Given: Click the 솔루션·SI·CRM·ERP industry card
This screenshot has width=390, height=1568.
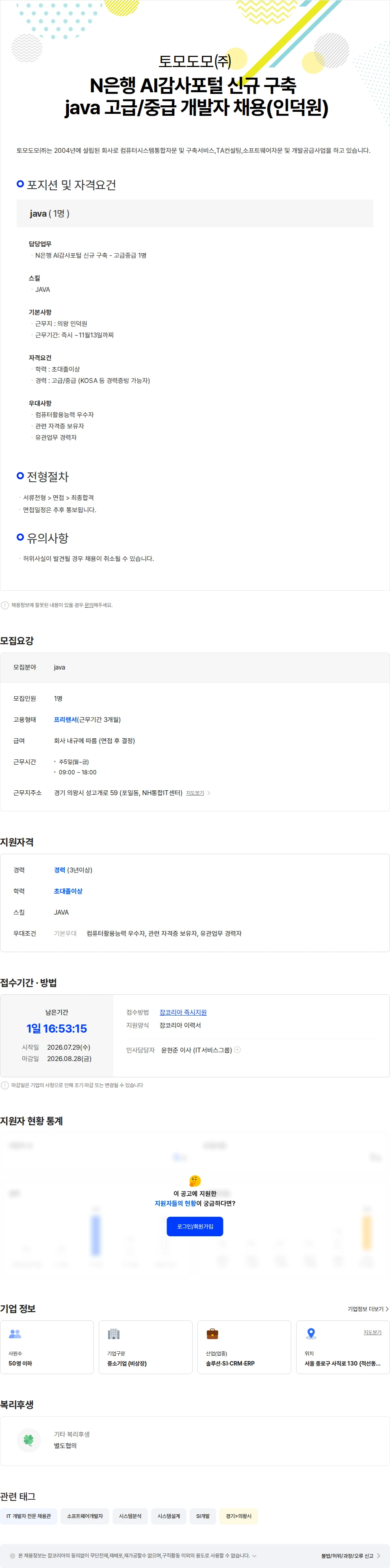Looking at the screenshot, I should click(x=244, y=1346).
